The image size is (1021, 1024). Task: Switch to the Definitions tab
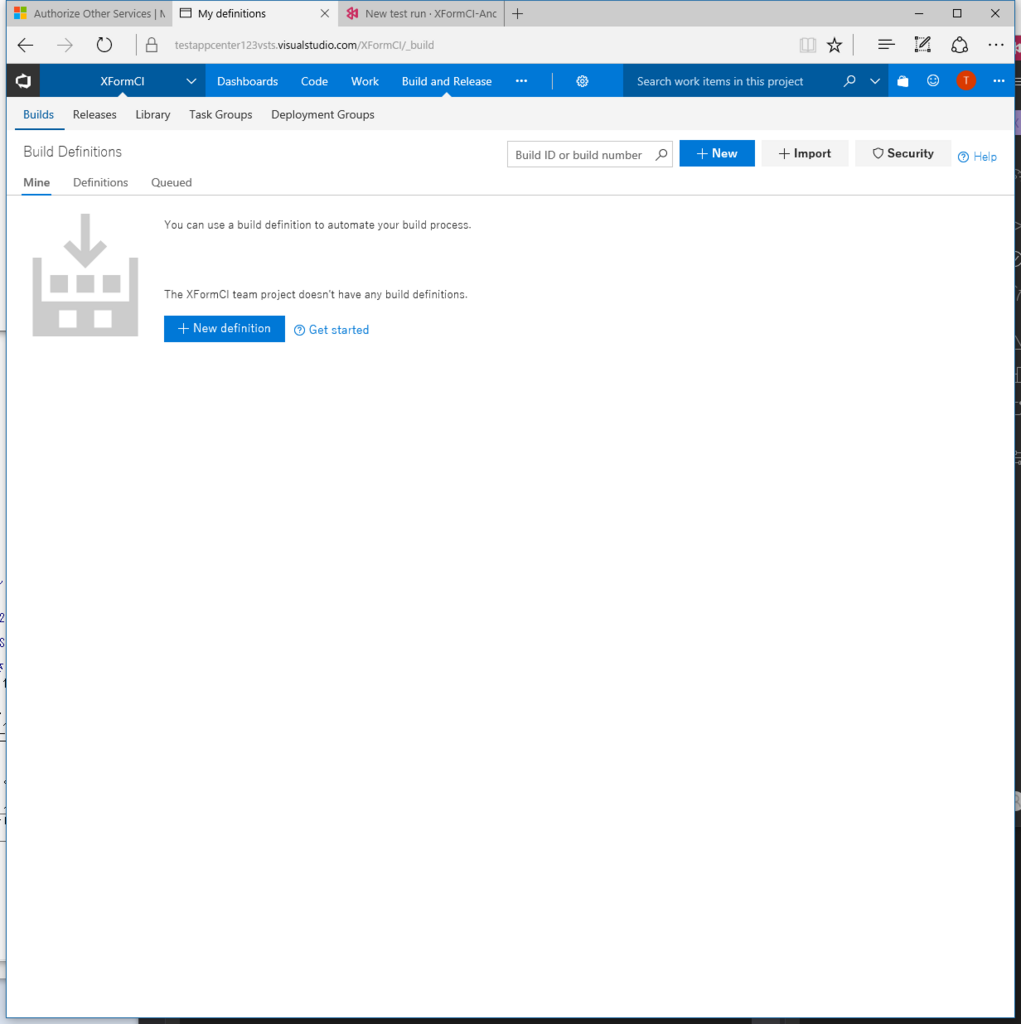101,182
